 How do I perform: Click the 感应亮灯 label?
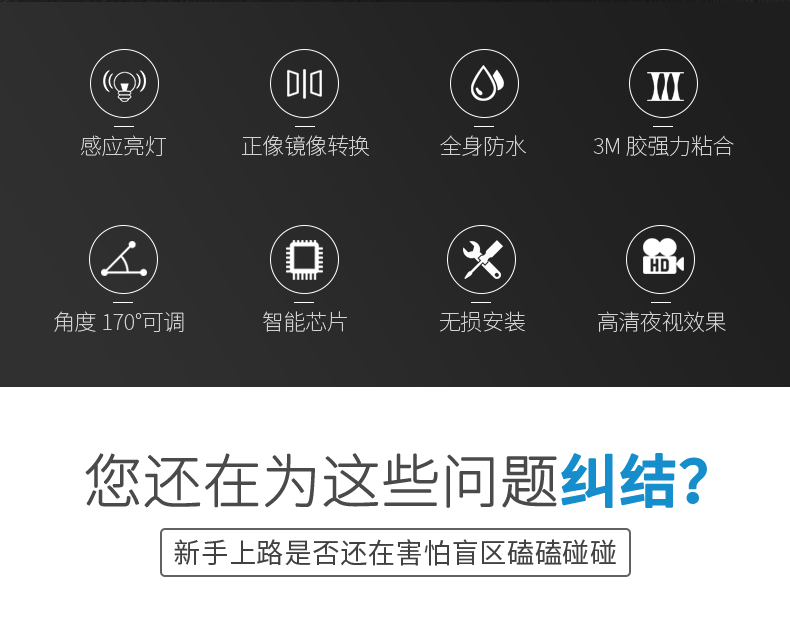pos(123,147)
